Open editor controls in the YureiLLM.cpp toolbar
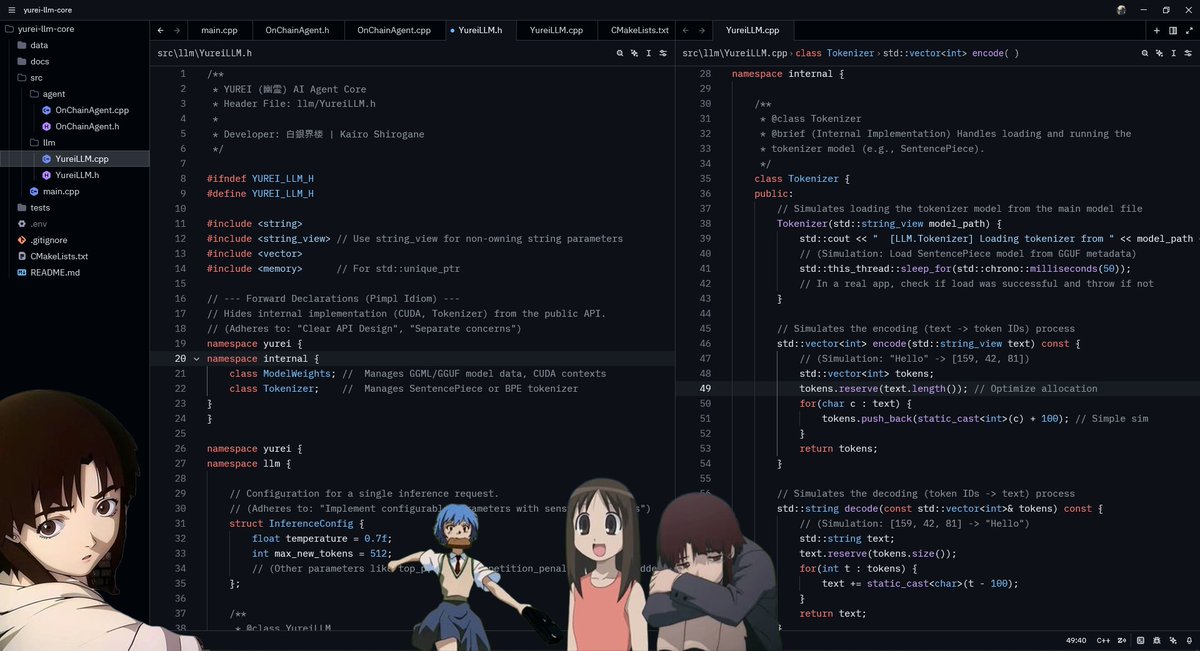Screen dimensions: 1200x651 1188,52
